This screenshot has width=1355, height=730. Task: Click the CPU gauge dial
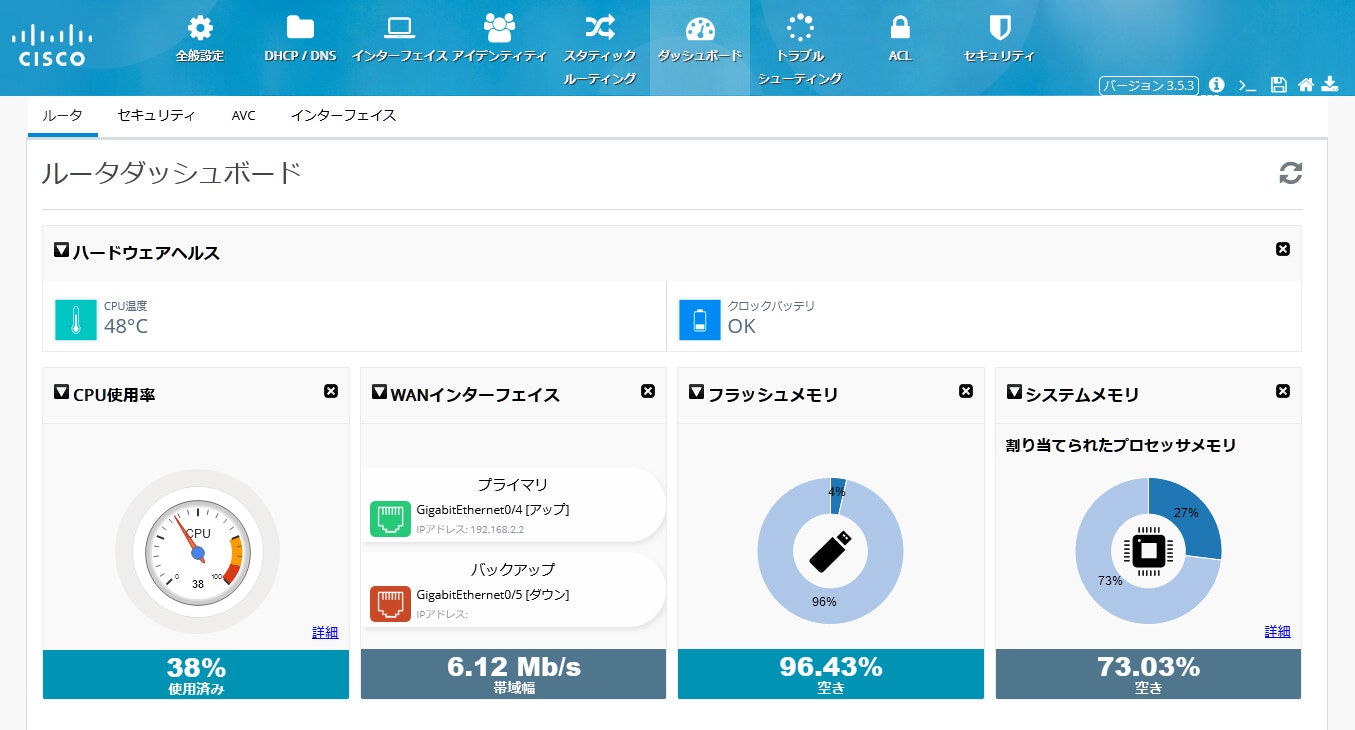click(198, 552)
